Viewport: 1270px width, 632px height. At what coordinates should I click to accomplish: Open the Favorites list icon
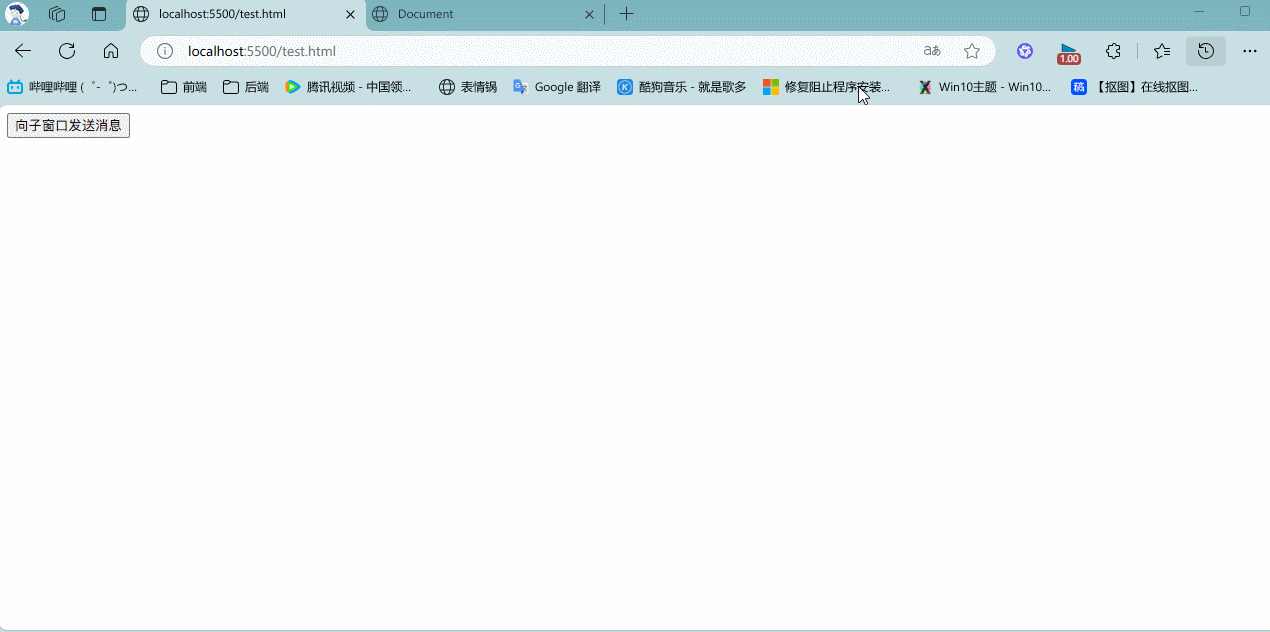click(1161, 51)
